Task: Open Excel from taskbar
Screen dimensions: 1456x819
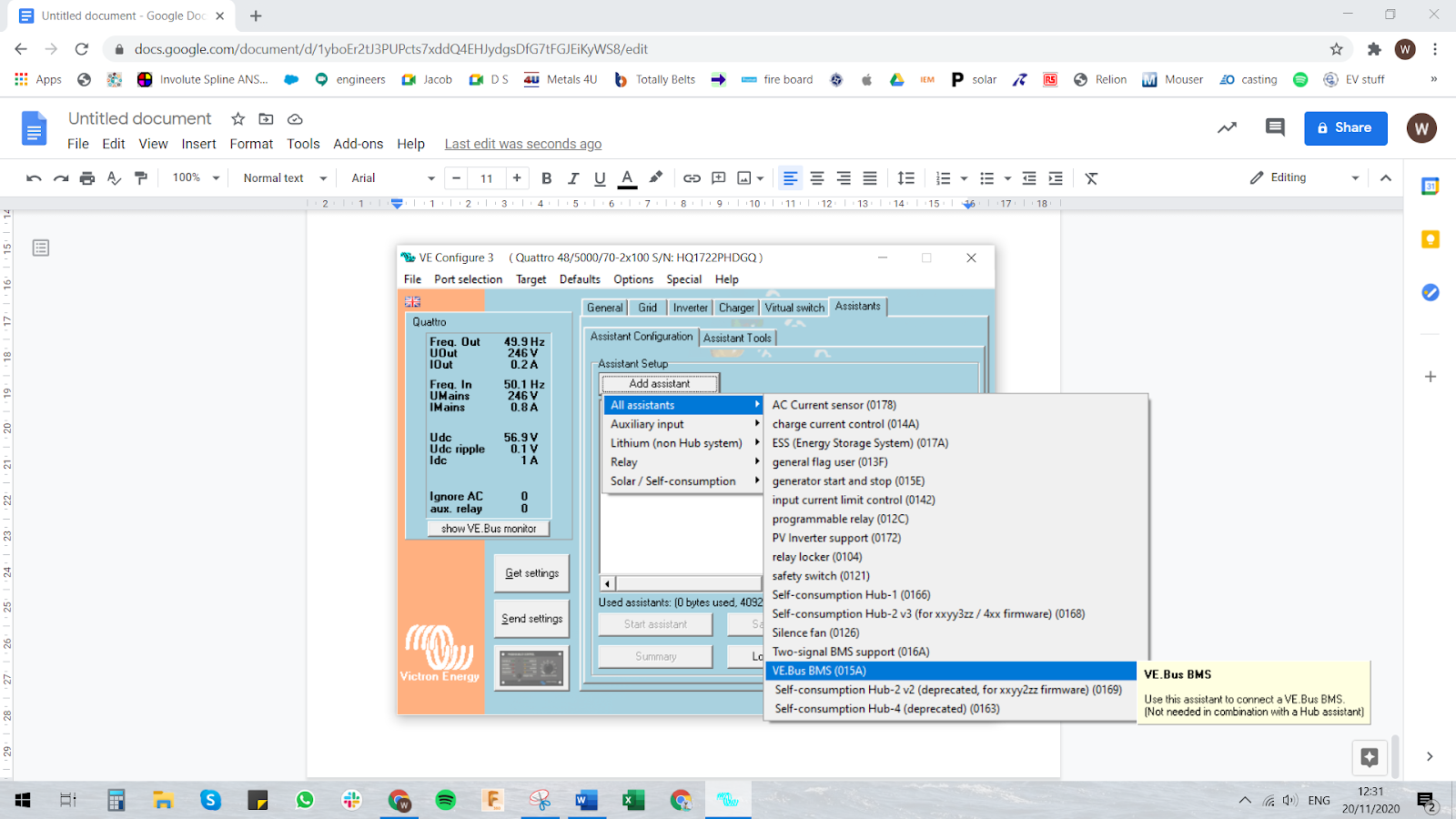Action: coord(633,800)
